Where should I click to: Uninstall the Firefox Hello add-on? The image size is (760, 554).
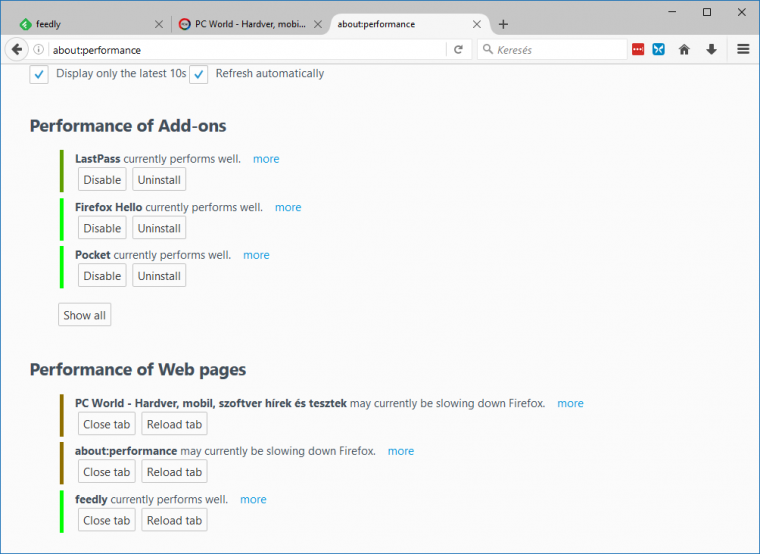159,228
